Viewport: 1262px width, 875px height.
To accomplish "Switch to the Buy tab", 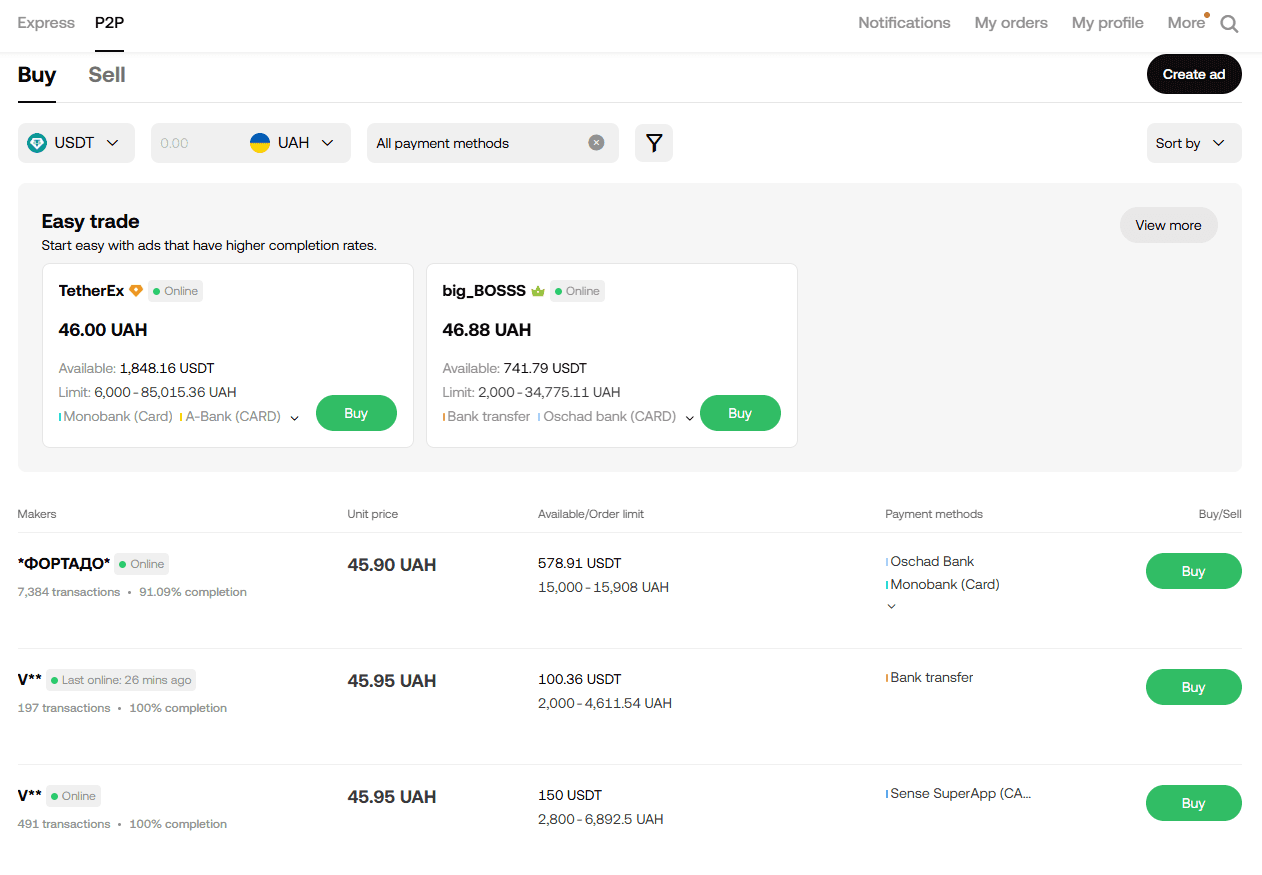I will pyautogui.click(x=37, y=75).
